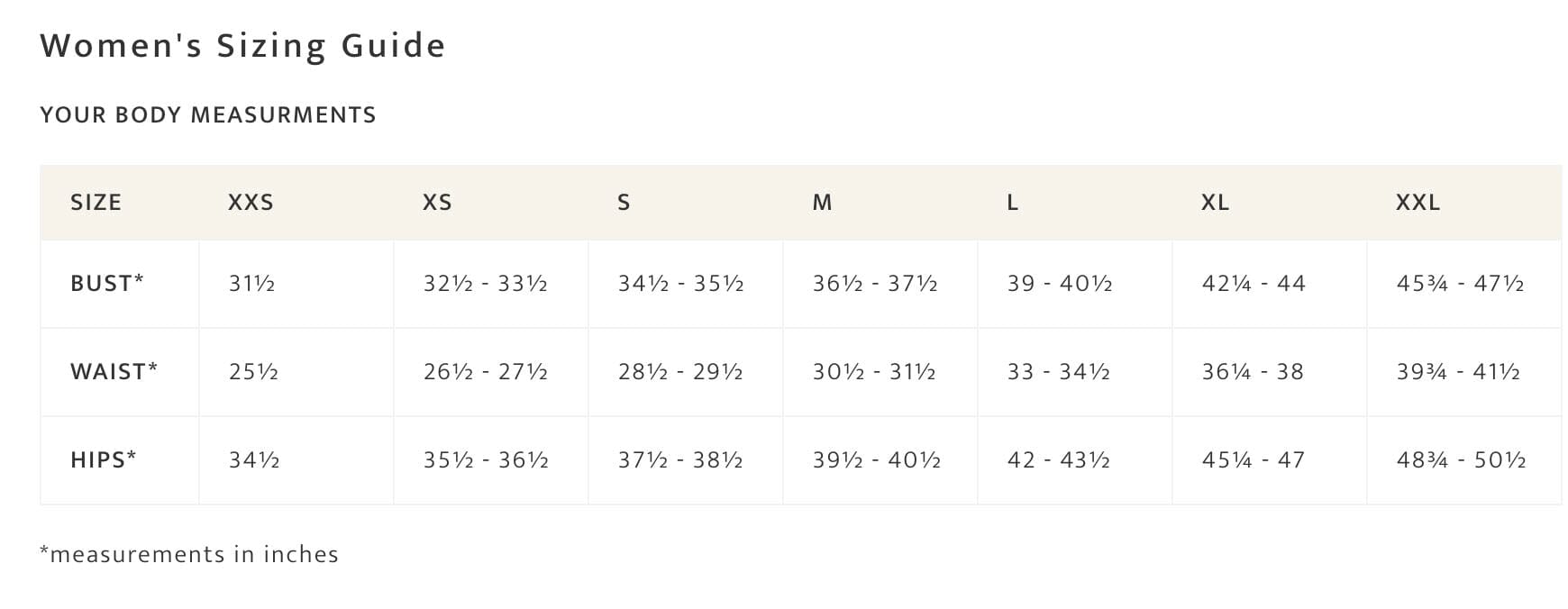Click the XL size column header

click(x=1215, y=203)
